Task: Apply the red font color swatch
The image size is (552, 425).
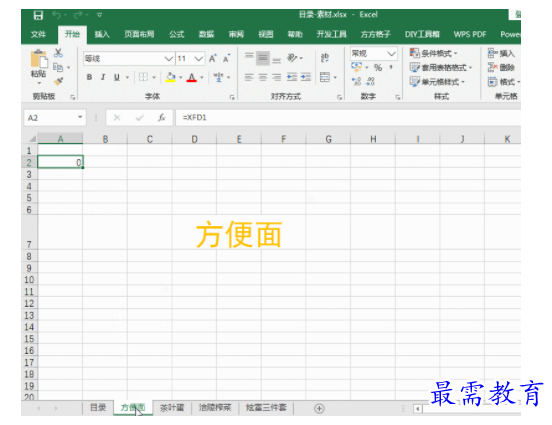Action: pos(192,77)
